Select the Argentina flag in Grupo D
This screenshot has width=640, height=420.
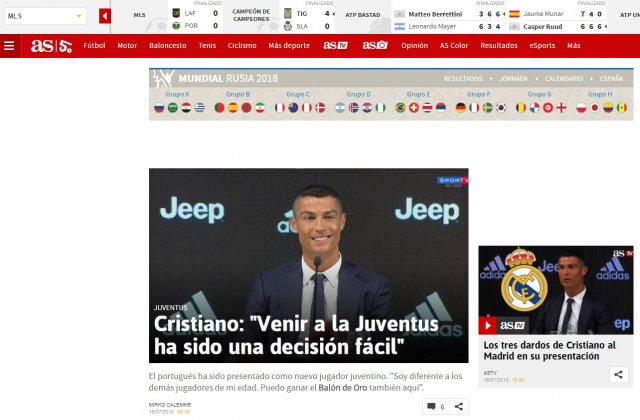340,108
